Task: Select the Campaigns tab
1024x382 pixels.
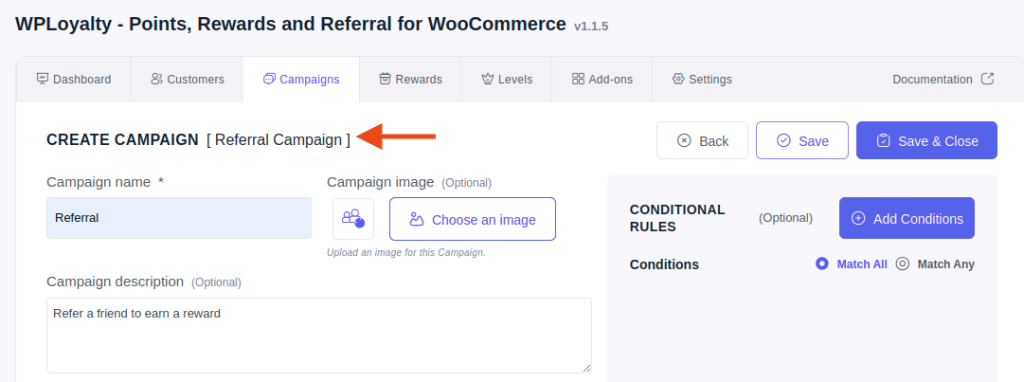Action: (301, 80)
